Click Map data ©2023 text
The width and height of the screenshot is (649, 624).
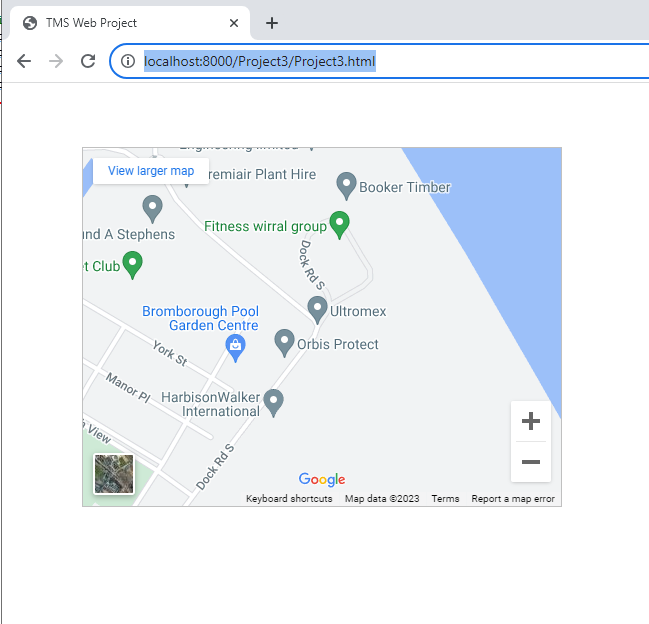point(382,499)
